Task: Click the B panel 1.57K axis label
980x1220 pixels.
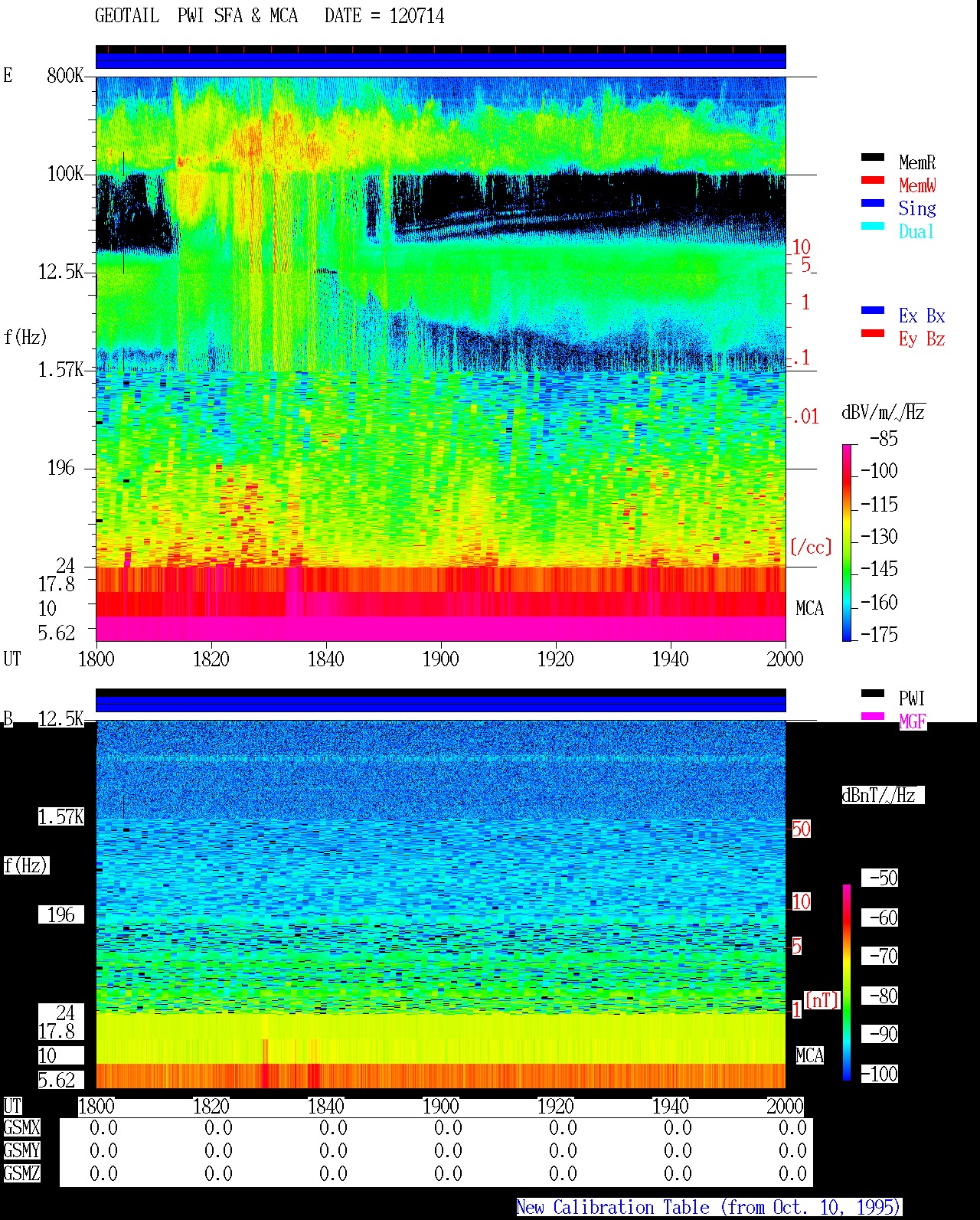Action: point(60,816)
